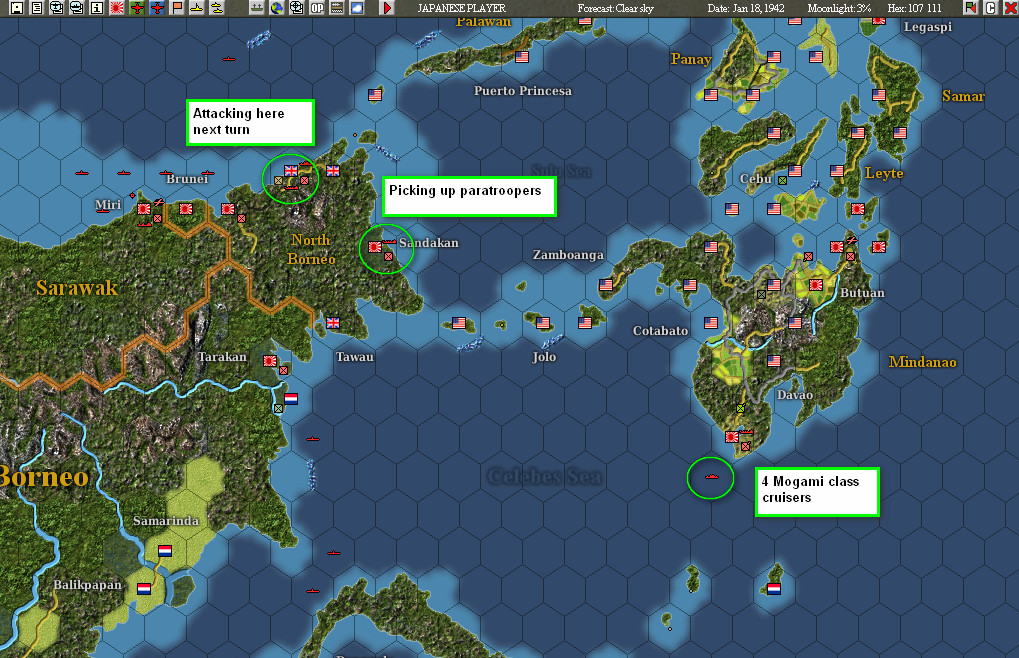Open the globe map icon
Viewport: 1019px width, 658px height.
coord(277,8)
